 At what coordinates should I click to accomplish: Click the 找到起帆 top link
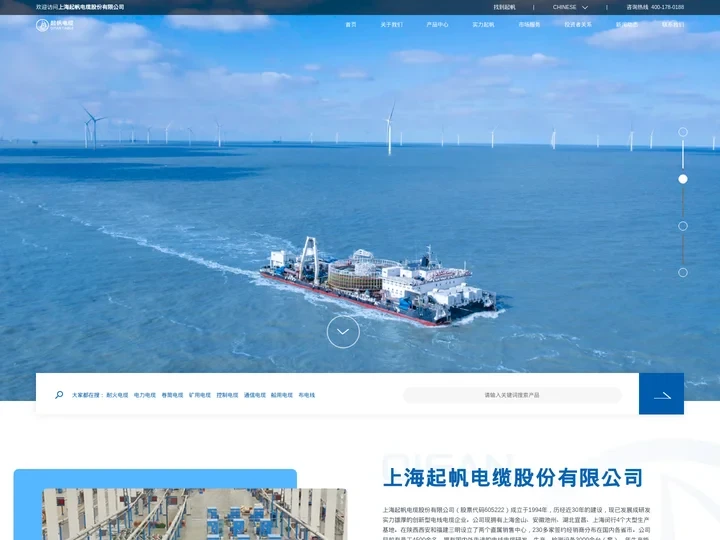pos(504,7)
